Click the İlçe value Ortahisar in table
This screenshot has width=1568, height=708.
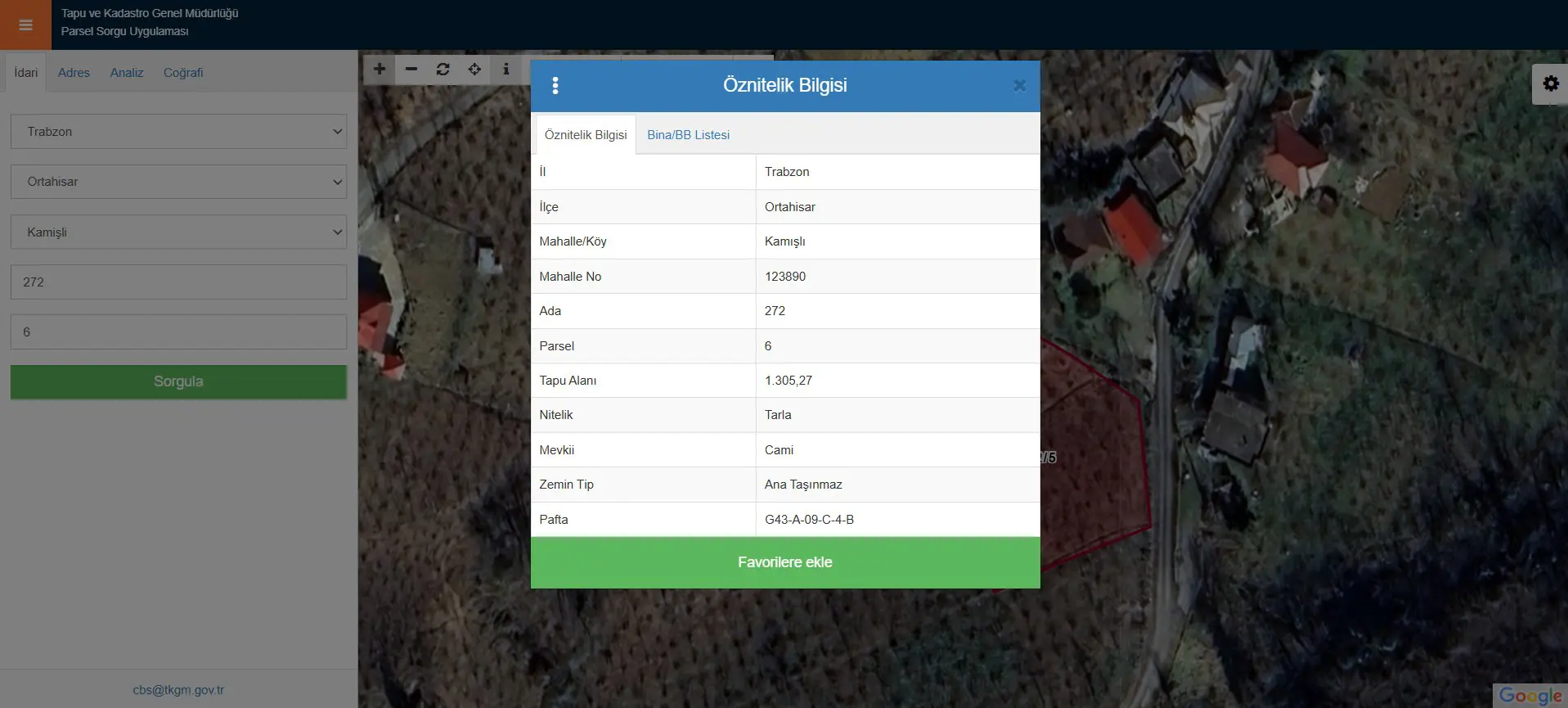coord(790,207)
